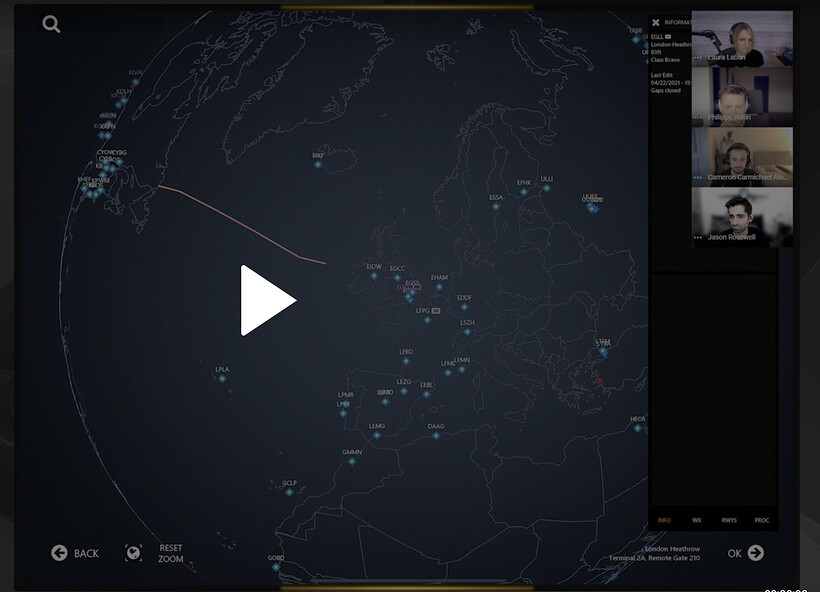Select the LFBD airport marker
820x592 pixels.
coord(406,361)
